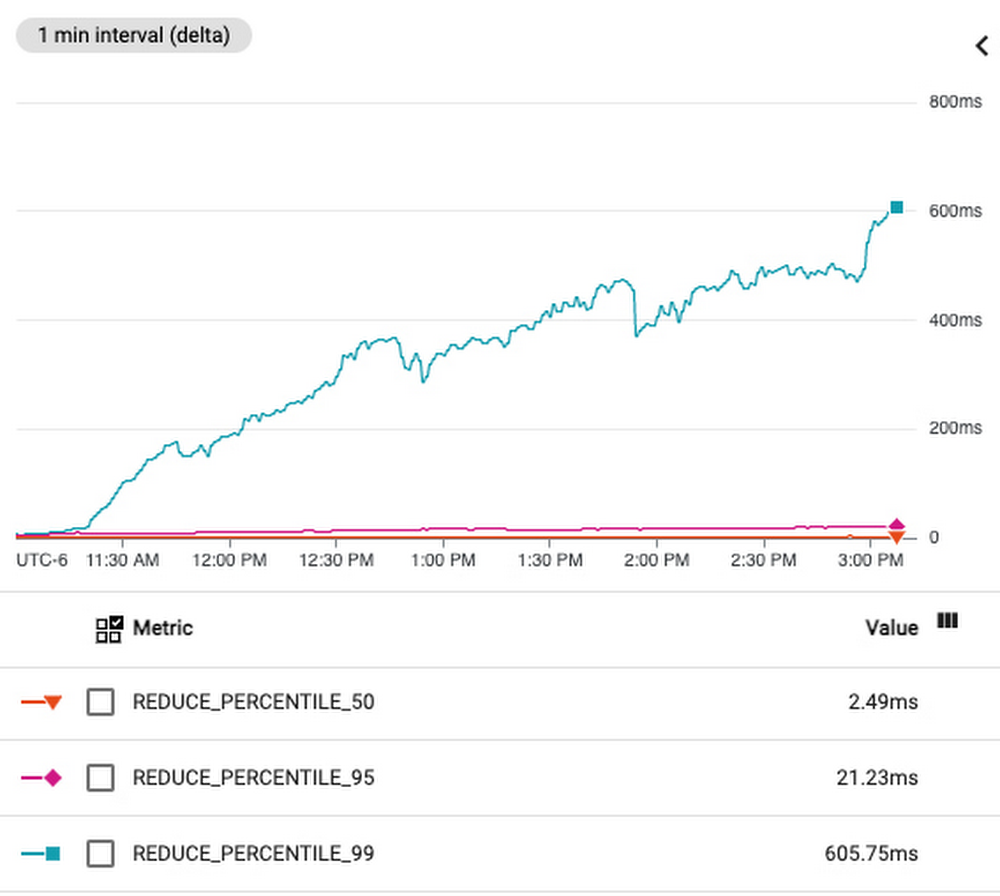Click the Metric column header
The height and width of the screenshot is (896, 1000).
click(x=163, y=628)
